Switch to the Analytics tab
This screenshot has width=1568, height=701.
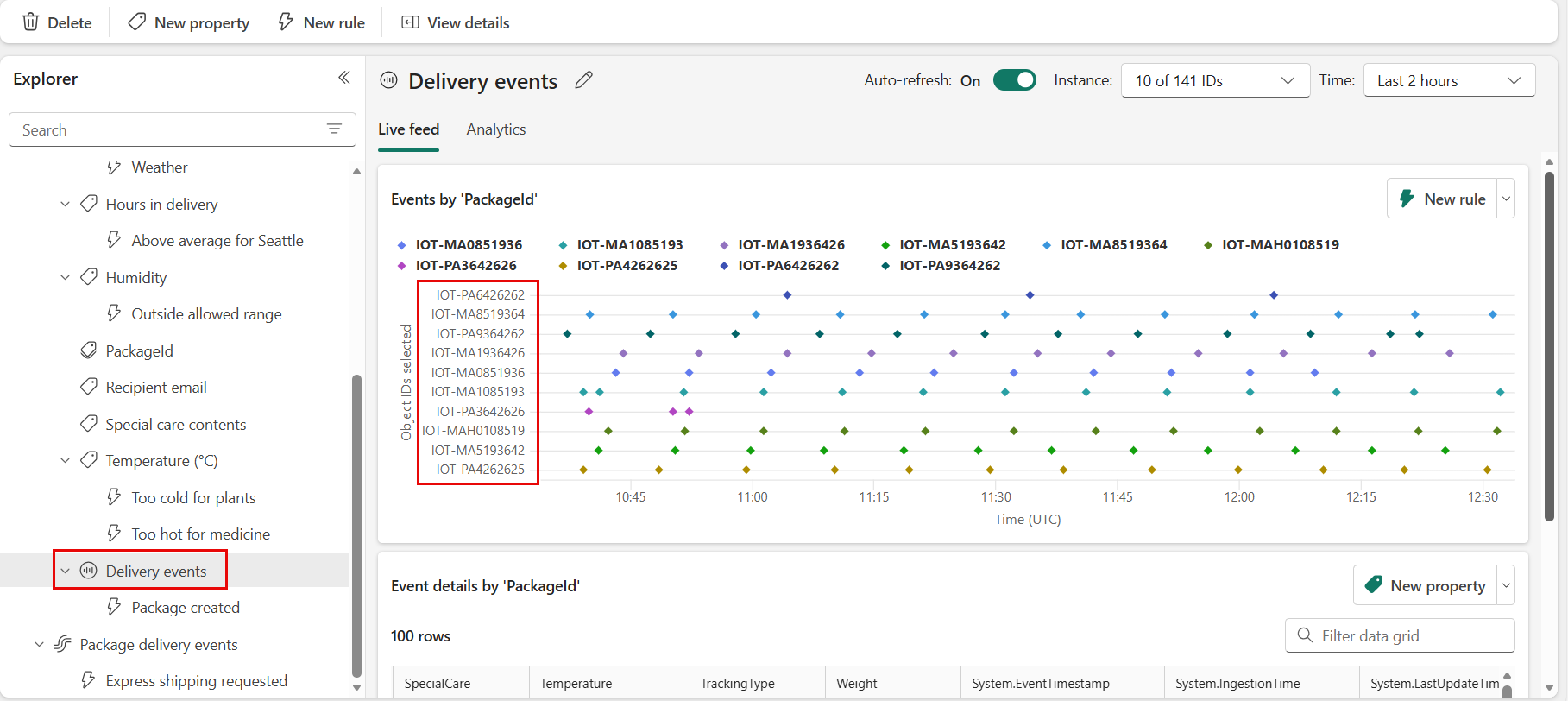pos(495,129)
